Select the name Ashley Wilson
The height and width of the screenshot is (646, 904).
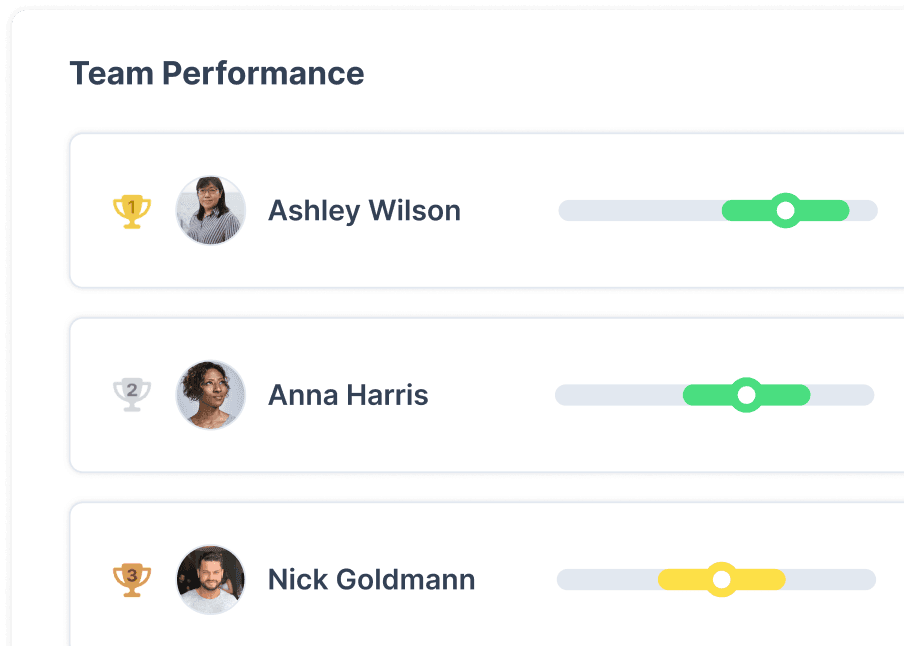click(x=364, y=210)
